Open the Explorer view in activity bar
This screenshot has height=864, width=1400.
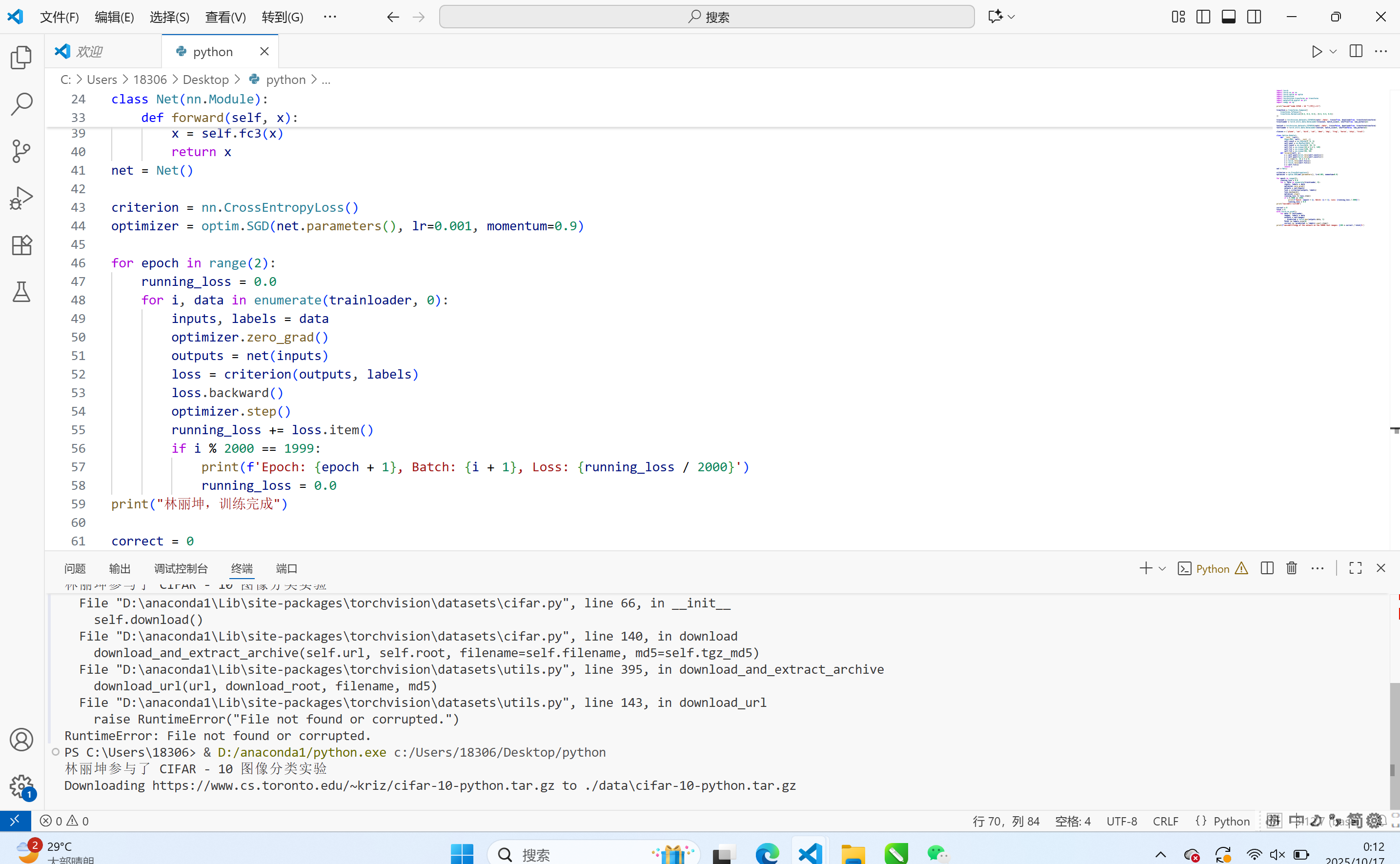(x=21, y=58)
